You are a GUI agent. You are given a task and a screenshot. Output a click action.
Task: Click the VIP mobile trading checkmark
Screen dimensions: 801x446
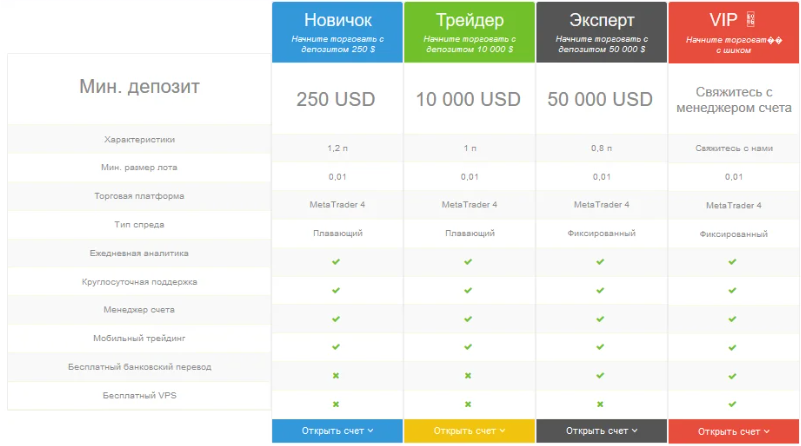[733, 347]
